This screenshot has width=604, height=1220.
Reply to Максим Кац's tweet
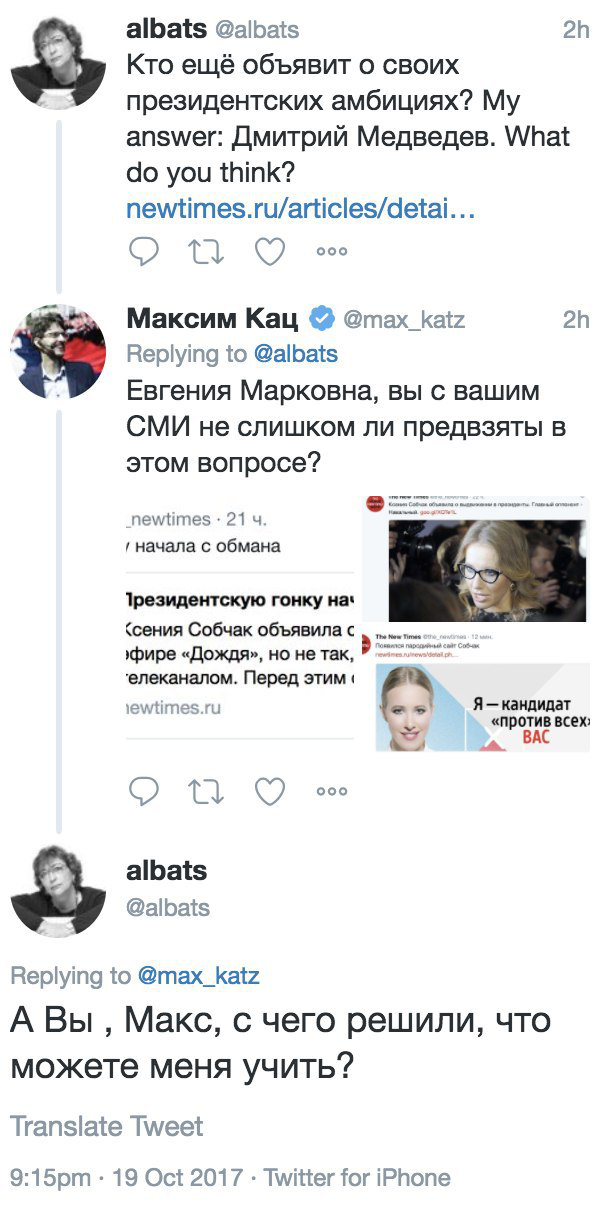point(145,791)
